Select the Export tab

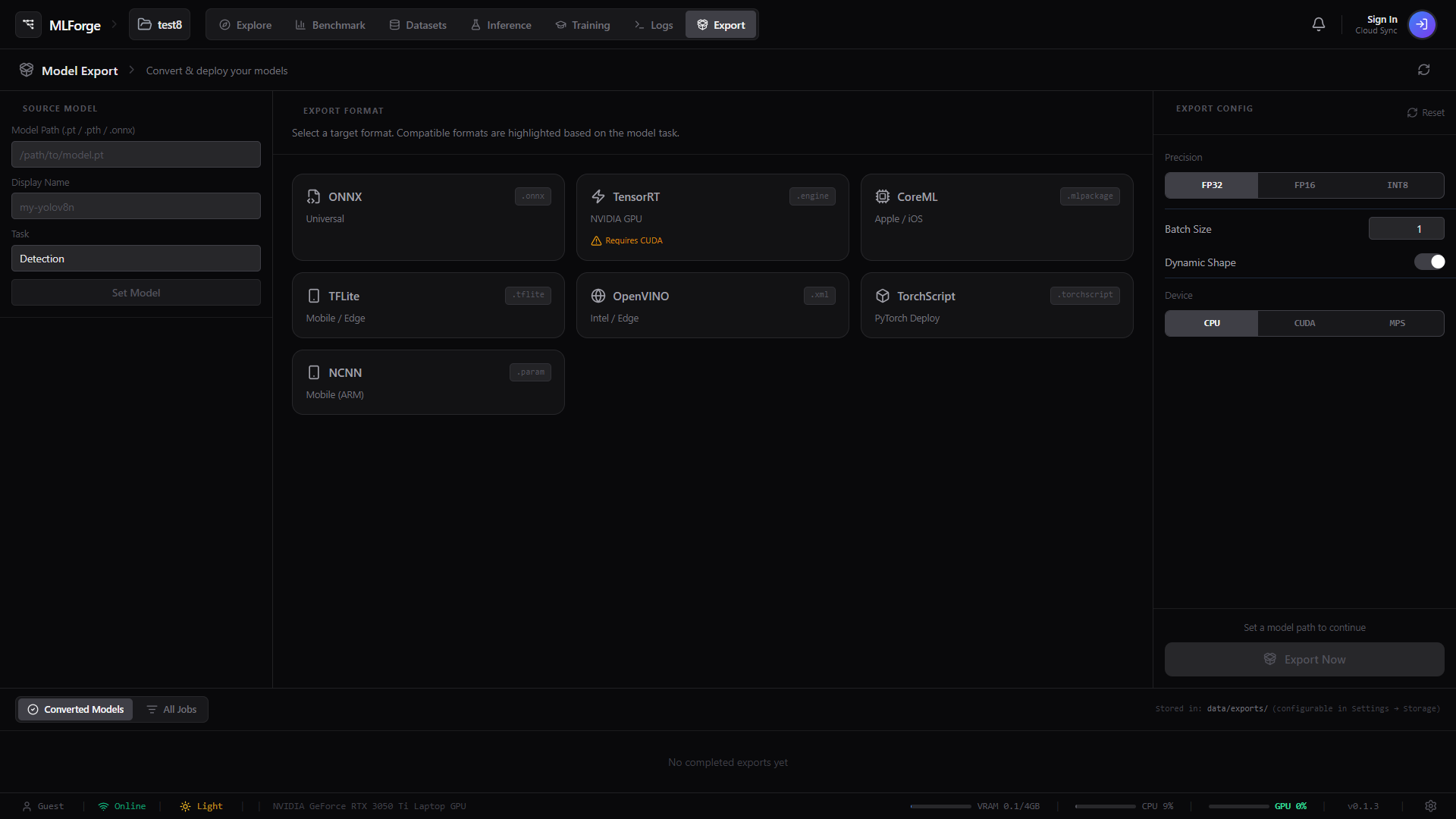point(720,25)
